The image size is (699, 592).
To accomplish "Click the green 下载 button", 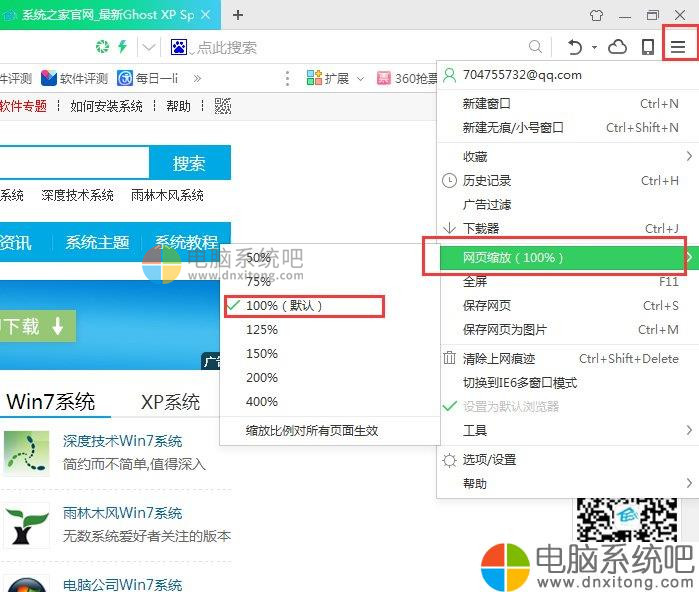I will [37, 326].
